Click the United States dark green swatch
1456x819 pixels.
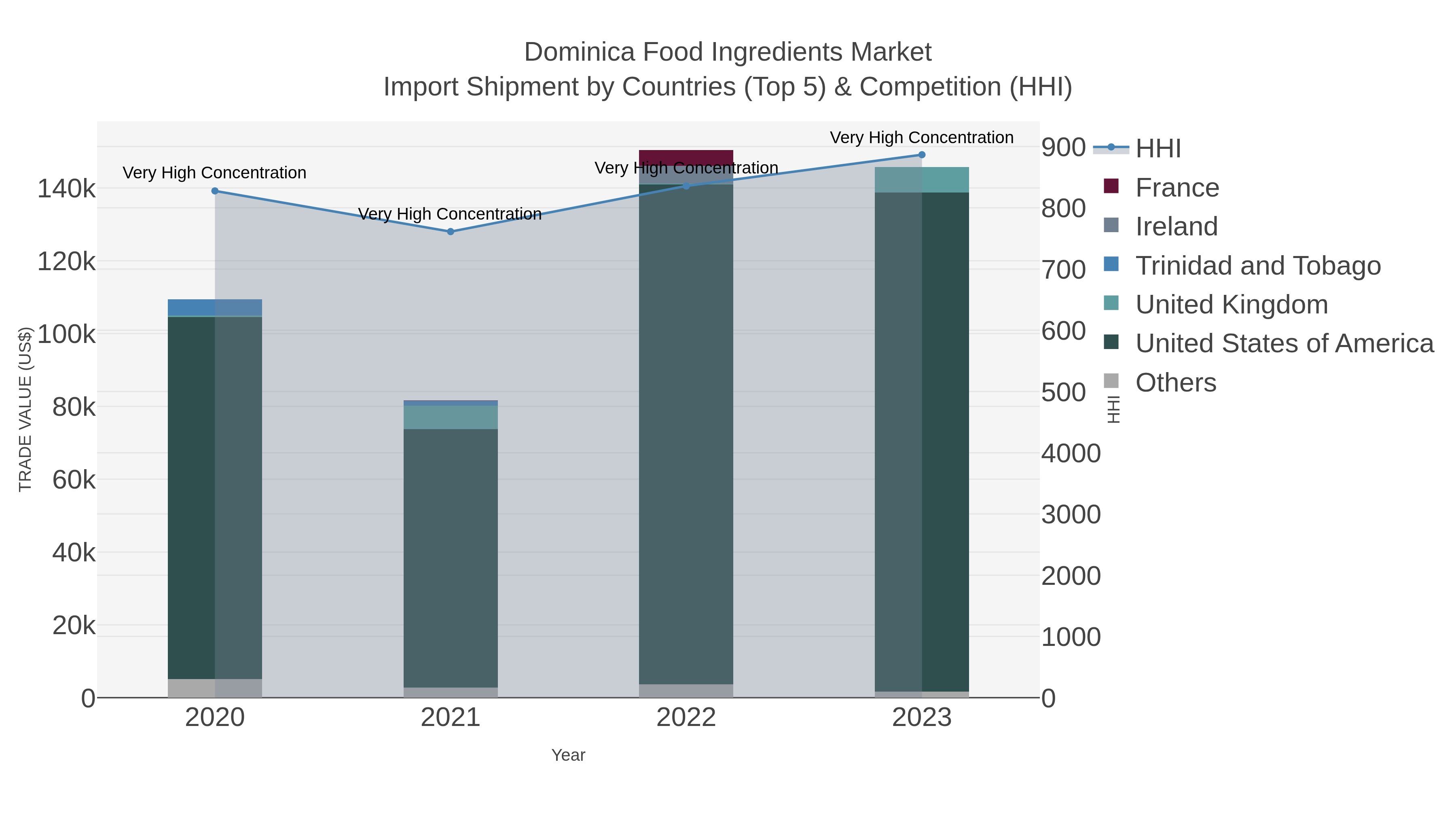[x=1111, y=342]
